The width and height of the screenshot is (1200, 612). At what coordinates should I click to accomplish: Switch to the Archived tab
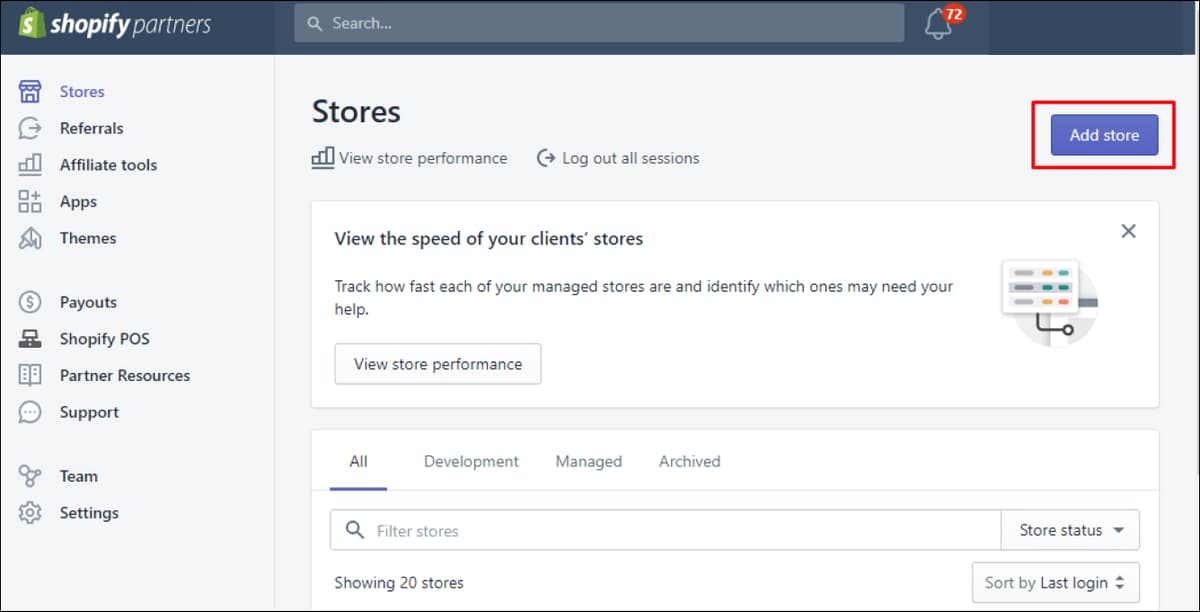pyautogui.click(x=689, y=461)
